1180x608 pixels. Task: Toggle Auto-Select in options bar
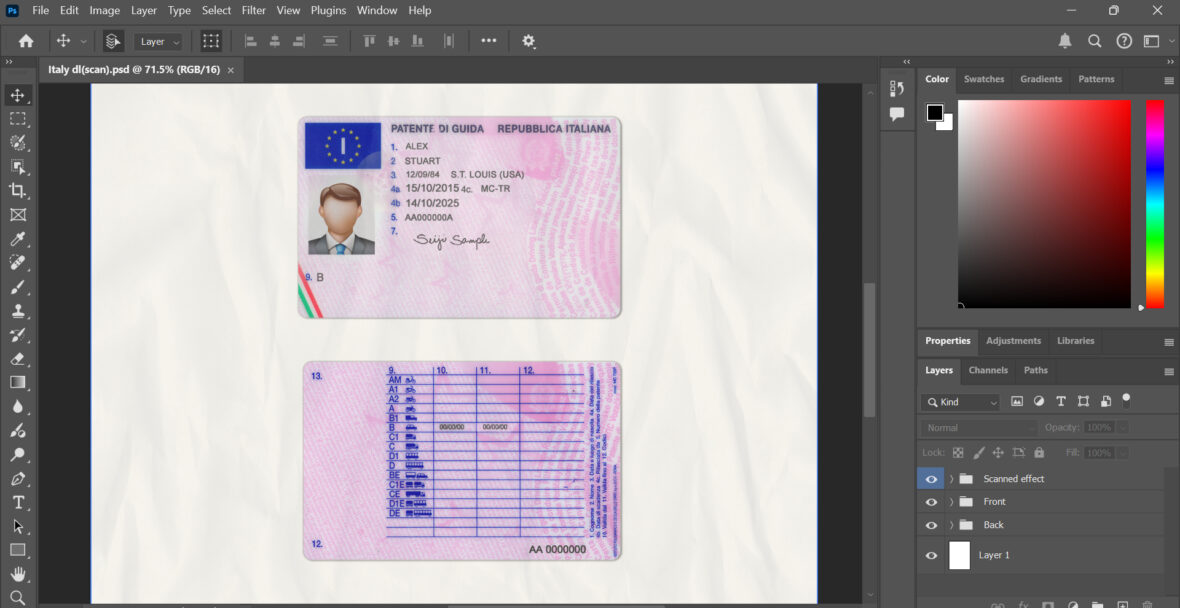114,41
